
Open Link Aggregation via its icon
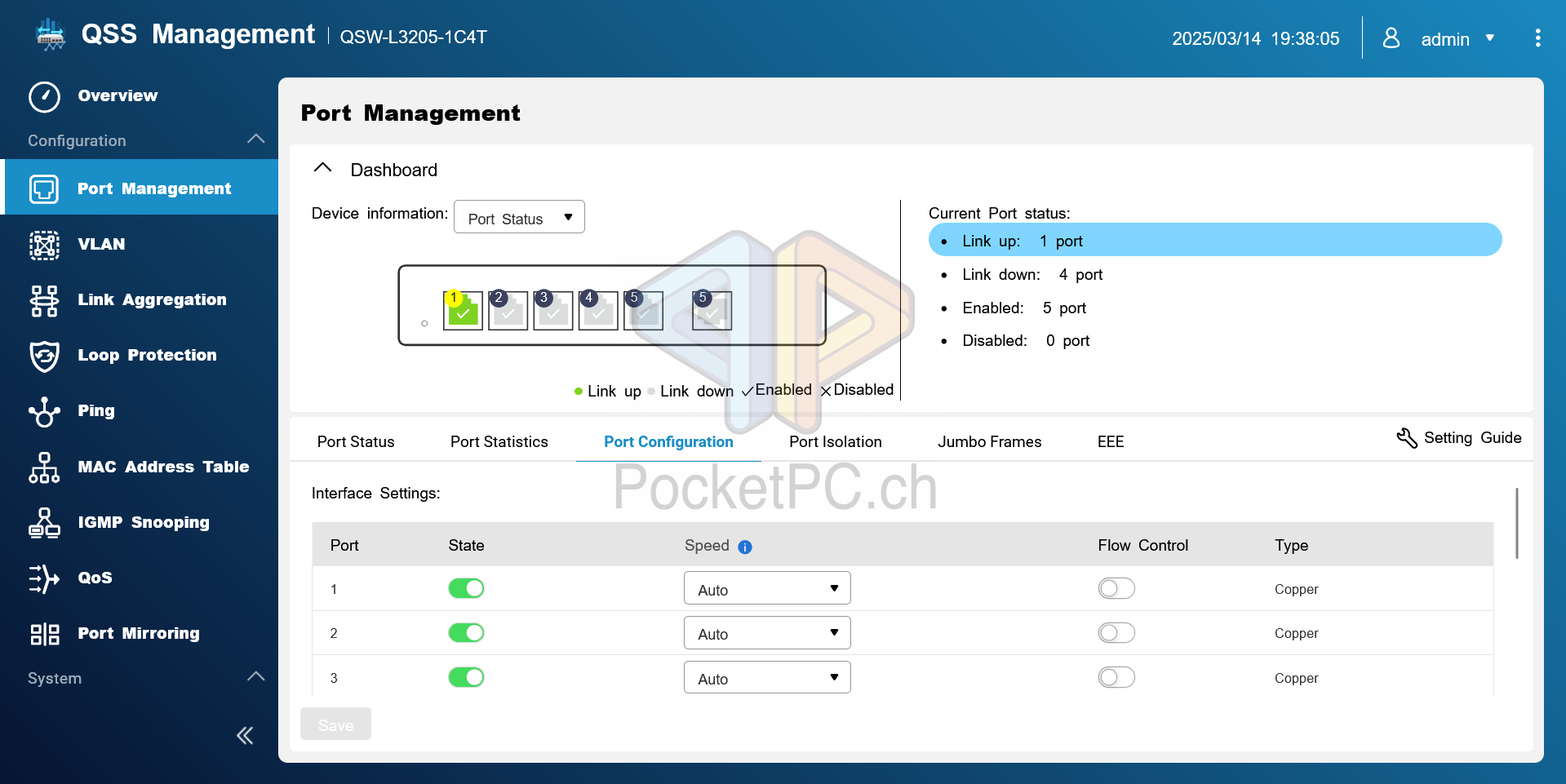tap(44, 300)
